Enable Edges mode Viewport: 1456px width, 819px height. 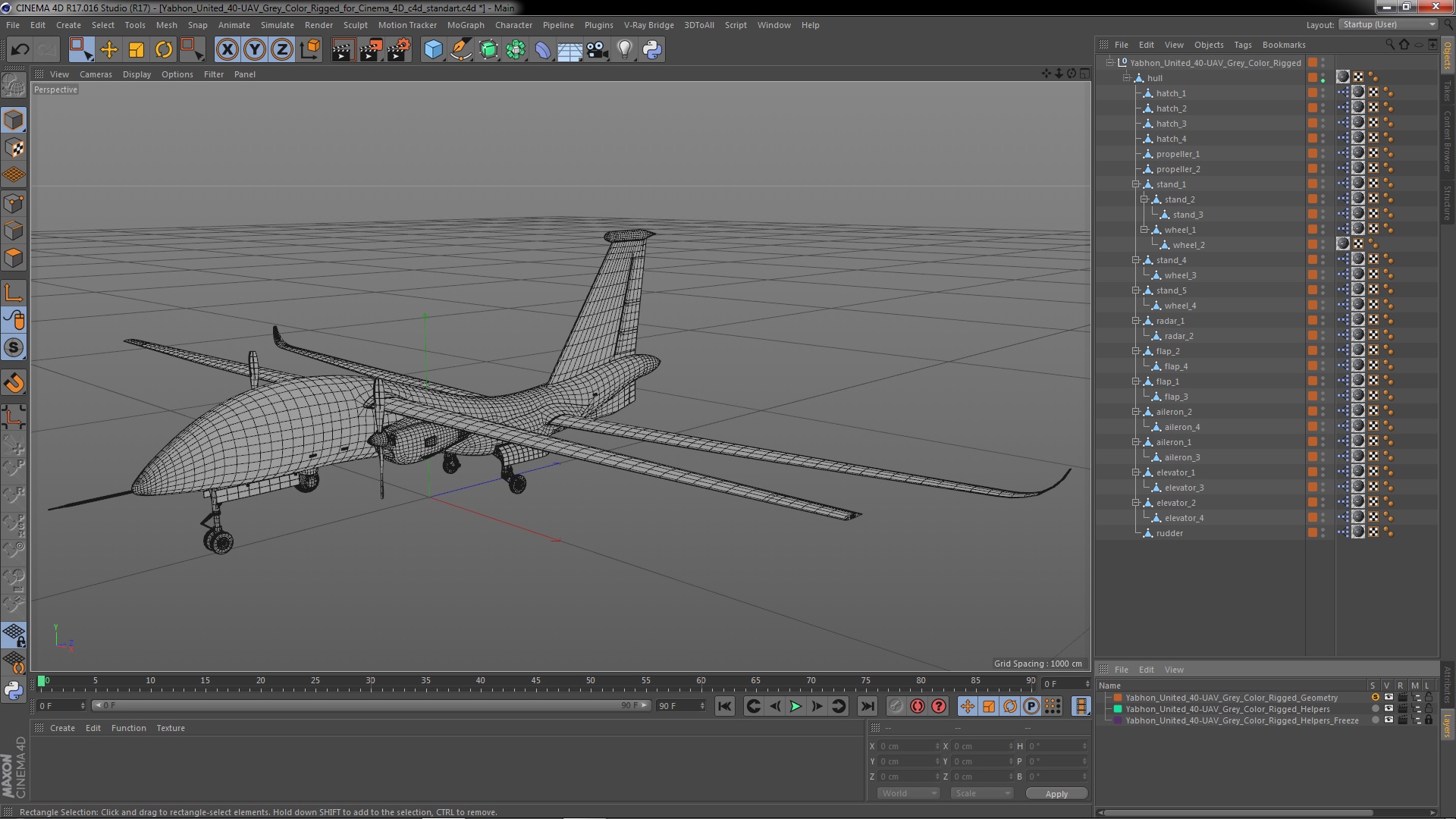click(14, 231)
